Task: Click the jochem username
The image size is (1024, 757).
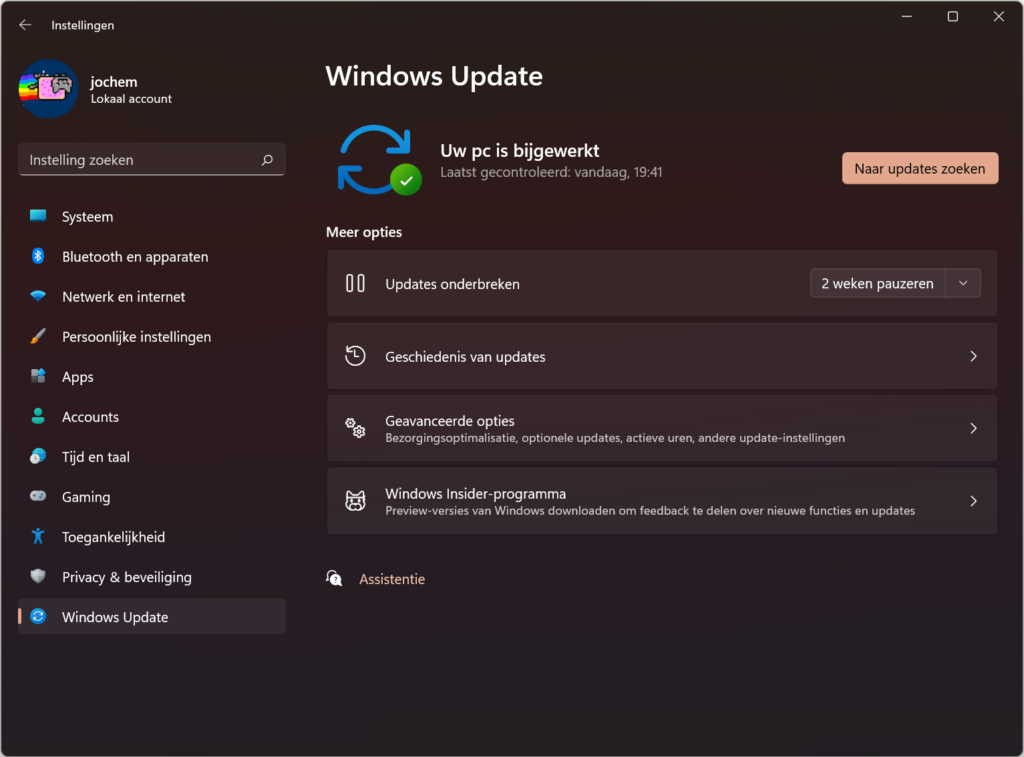Action: coord(114,82)
